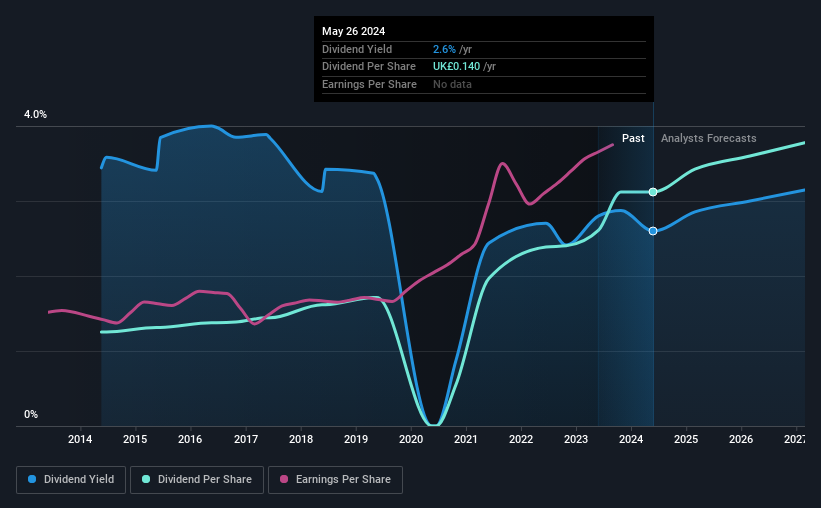821x508 pixels.
Task: Click the 'Earnings Per Share' tooltip row label
Action: click(369, 84)
